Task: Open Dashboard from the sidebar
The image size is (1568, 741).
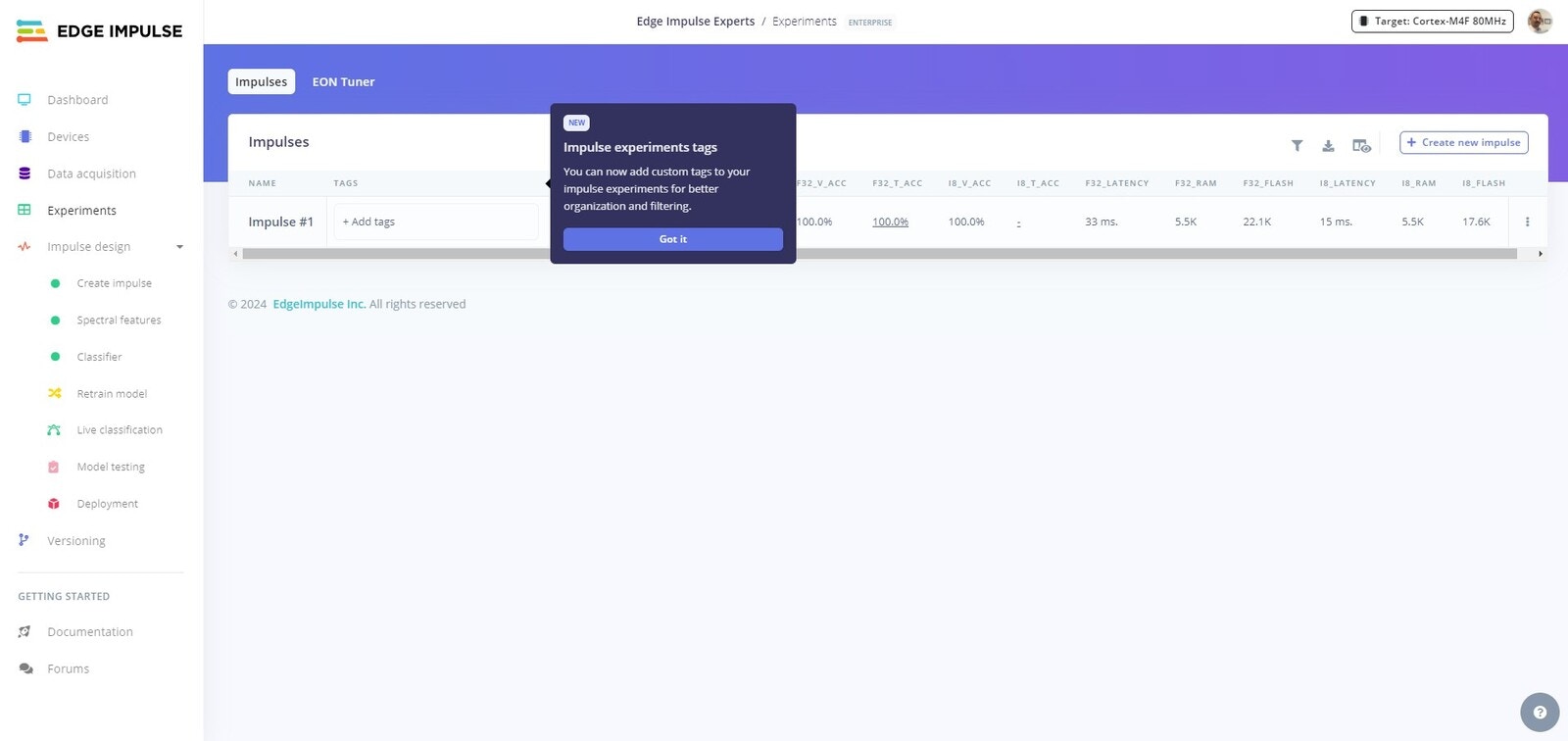Action: coord(77,100)
